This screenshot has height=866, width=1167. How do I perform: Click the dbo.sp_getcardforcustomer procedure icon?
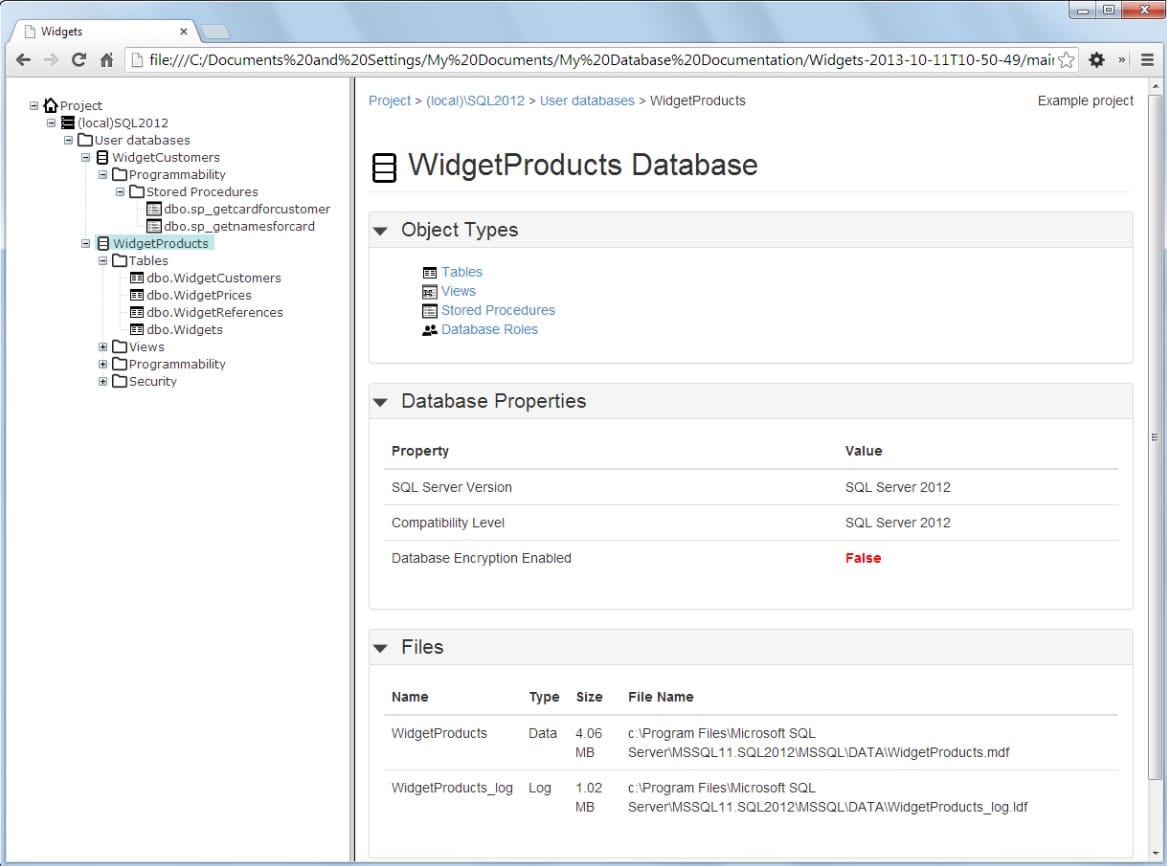point(154,209)
